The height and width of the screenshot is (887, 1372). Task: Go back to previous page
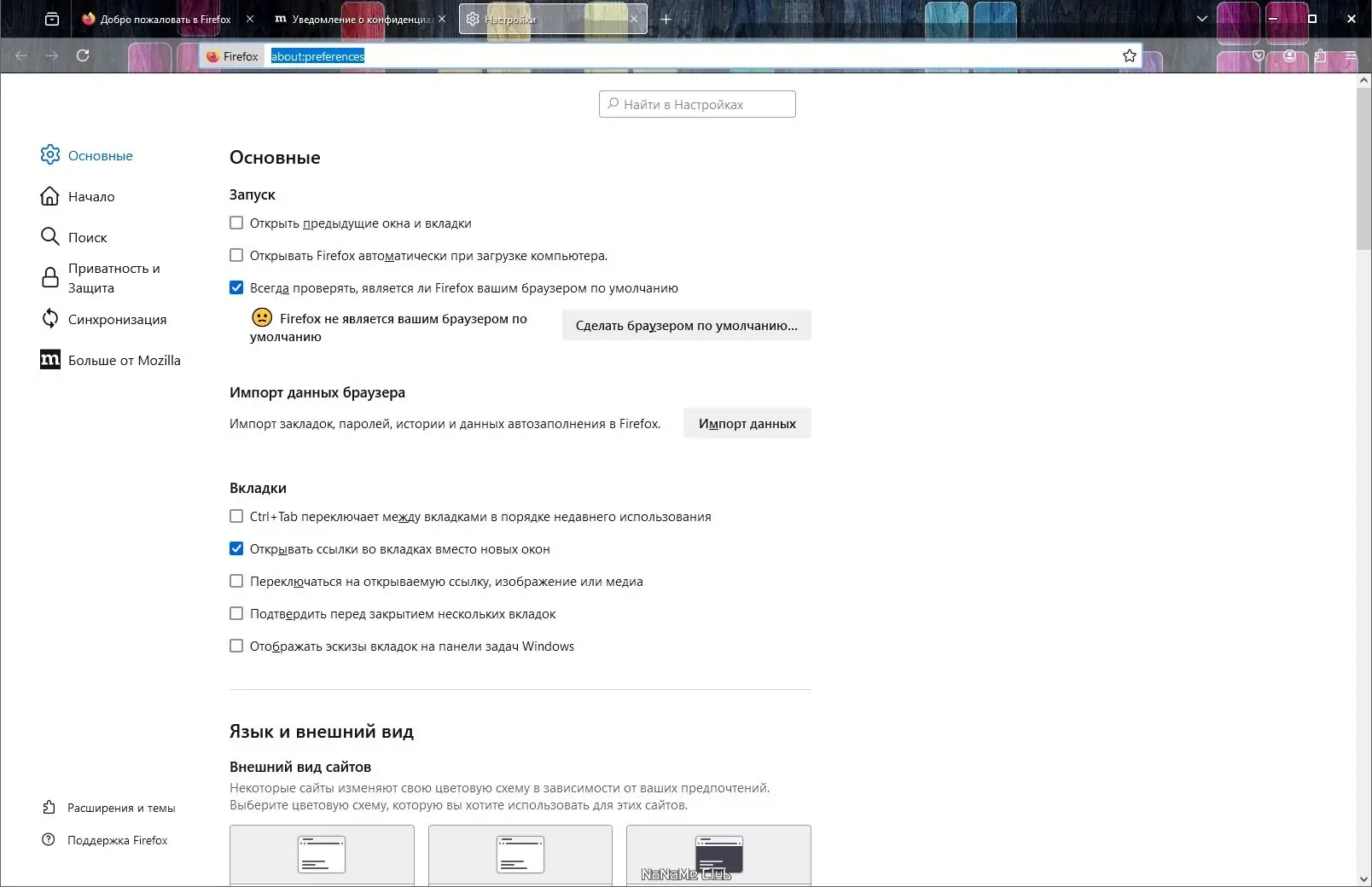coord(21,55)
